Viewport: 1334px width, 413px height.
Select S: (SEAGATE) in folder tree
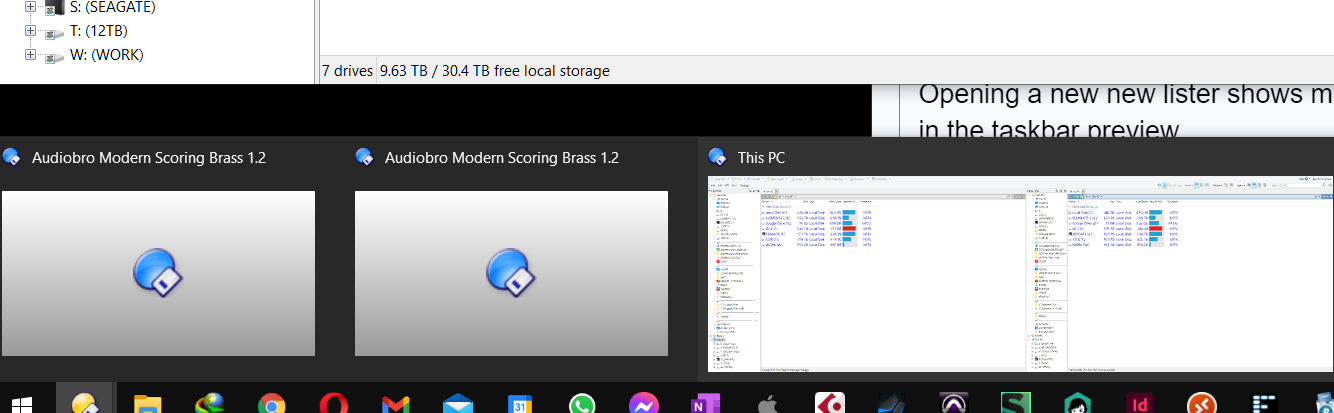point(112,7)
